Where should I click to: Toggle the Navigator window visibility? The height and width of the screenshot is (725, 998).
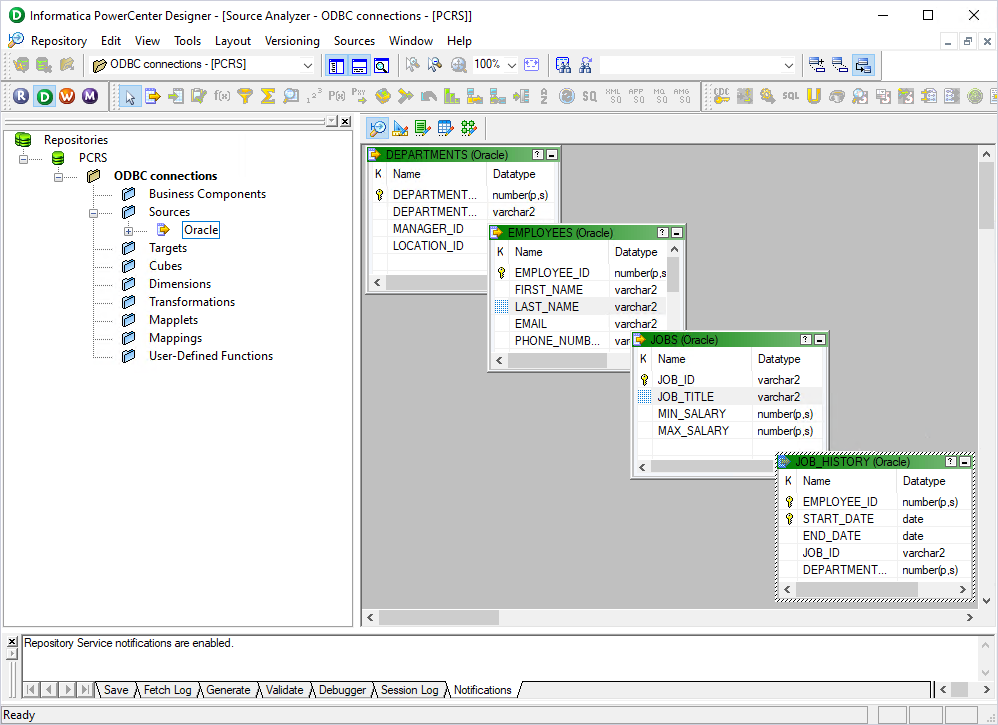pyautogui.click(x=336, y=65)
